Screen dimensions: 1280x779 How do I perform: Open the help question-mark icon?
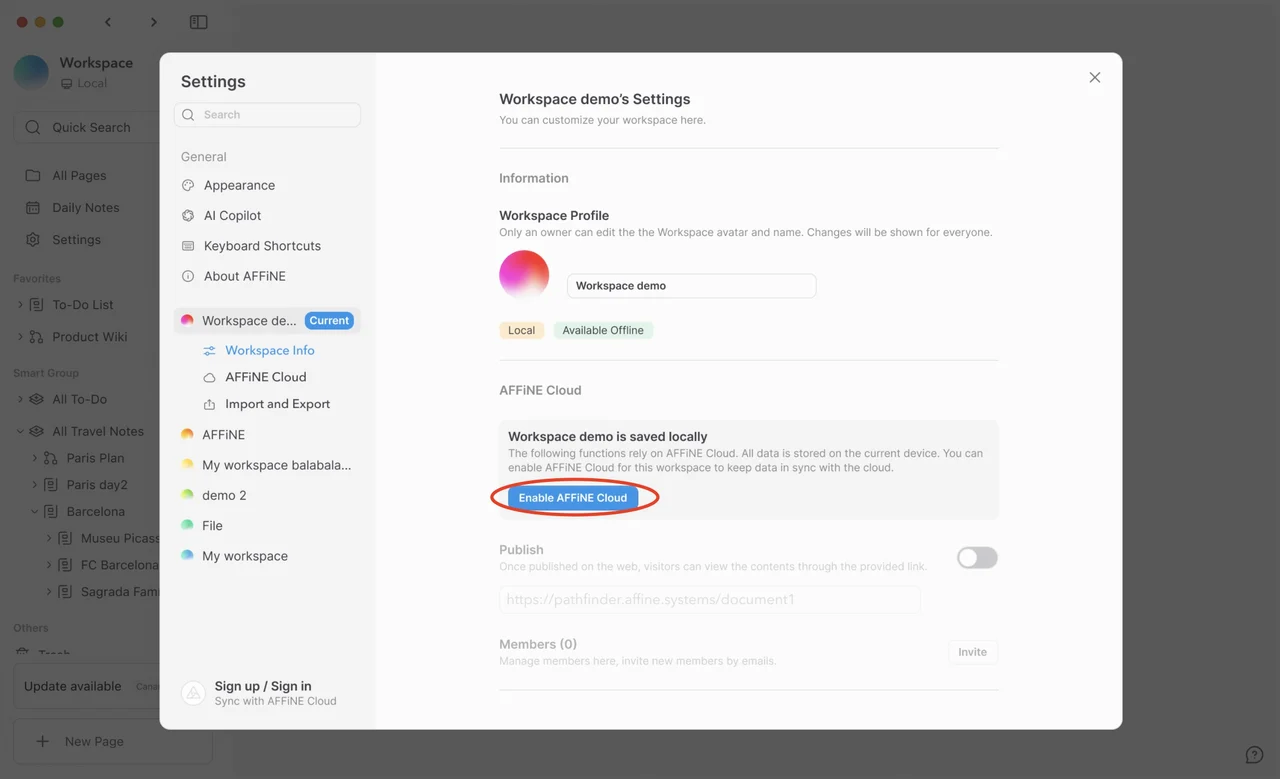click(x=1254, y=755)
